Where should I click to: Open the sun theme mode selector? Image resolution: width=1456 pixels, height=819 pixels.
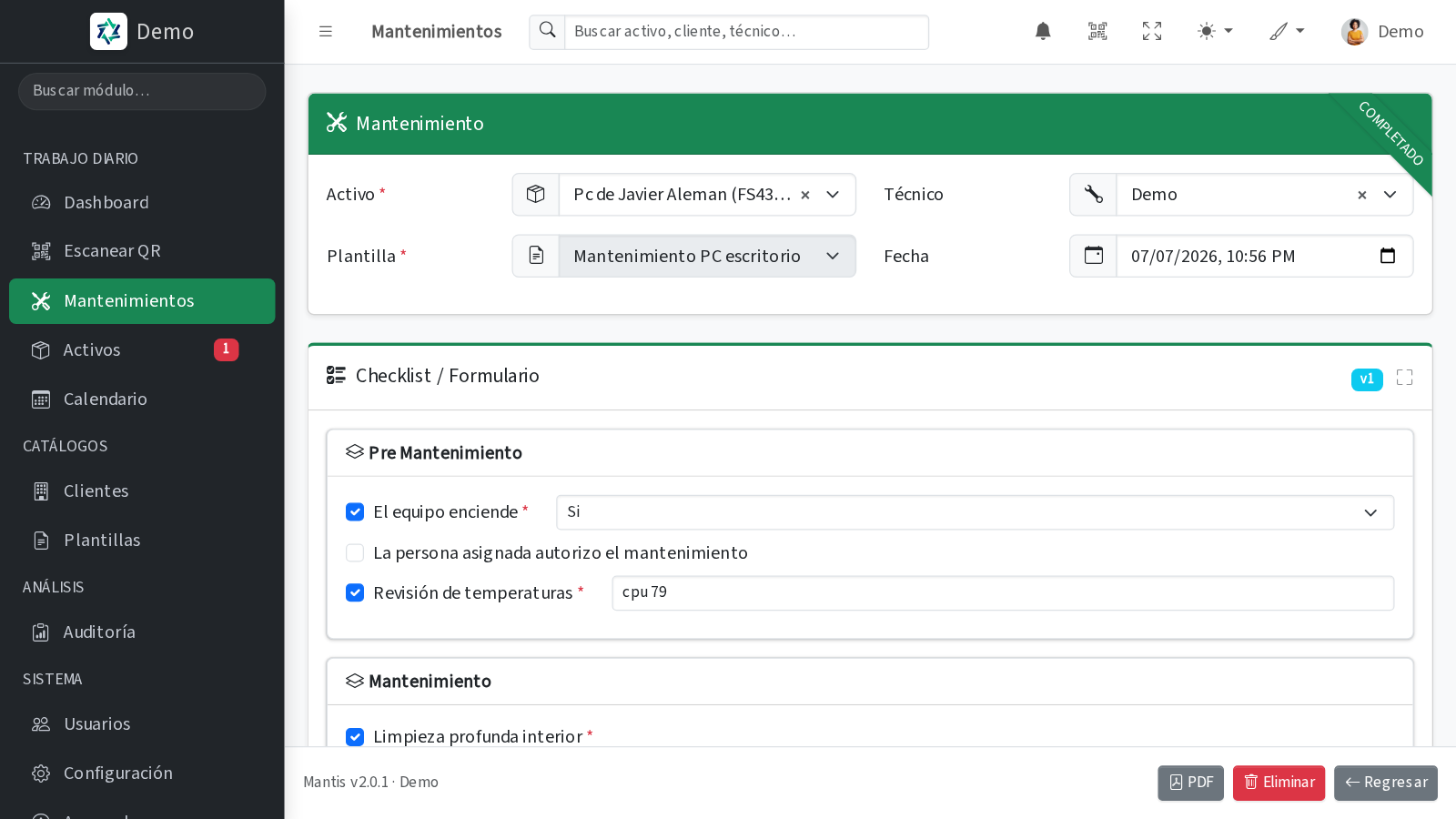tap(1215, 32)
